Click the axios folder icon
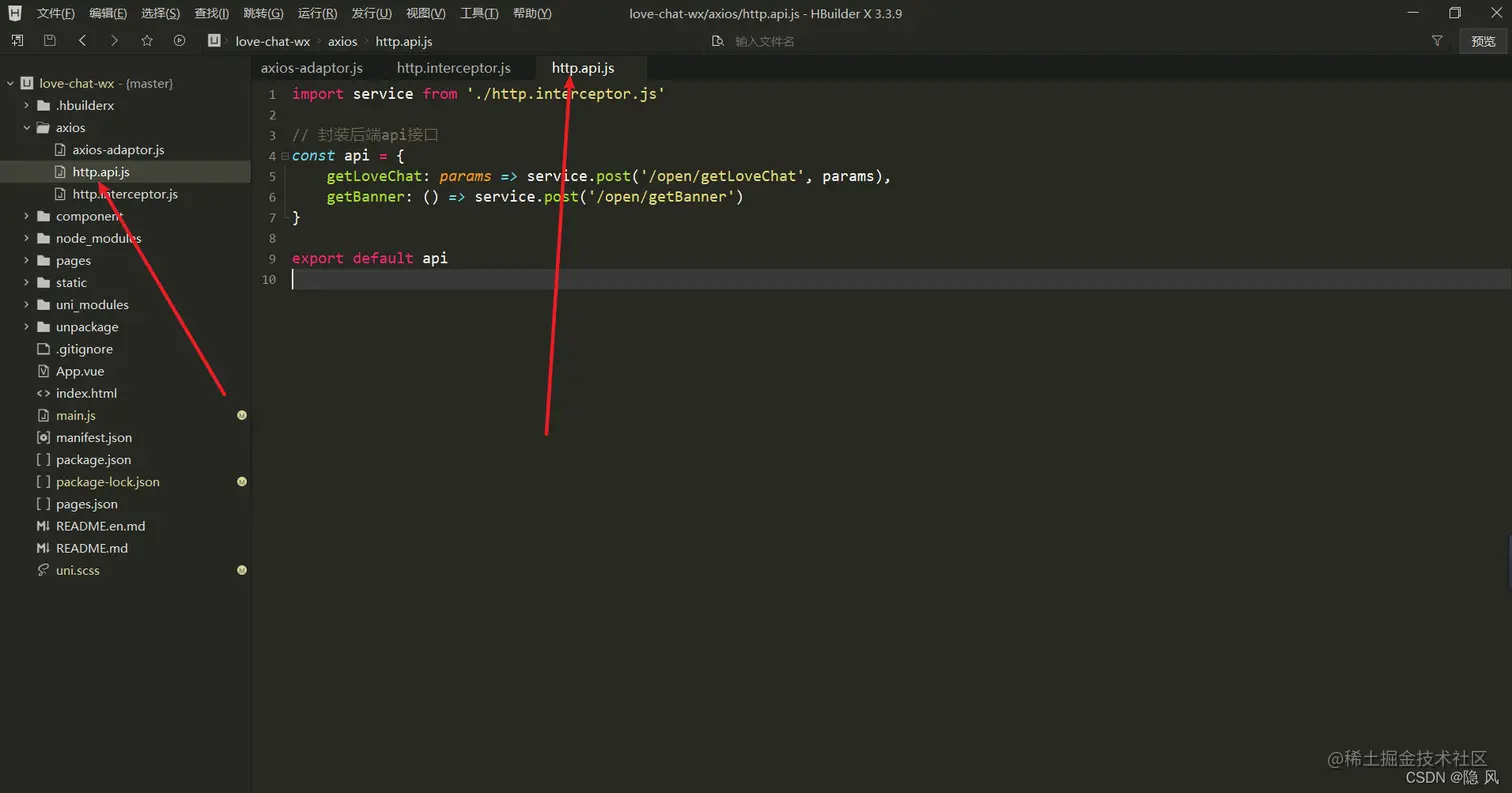The width and height of the screenshot is (1512, 793). [x=43, y=127]
